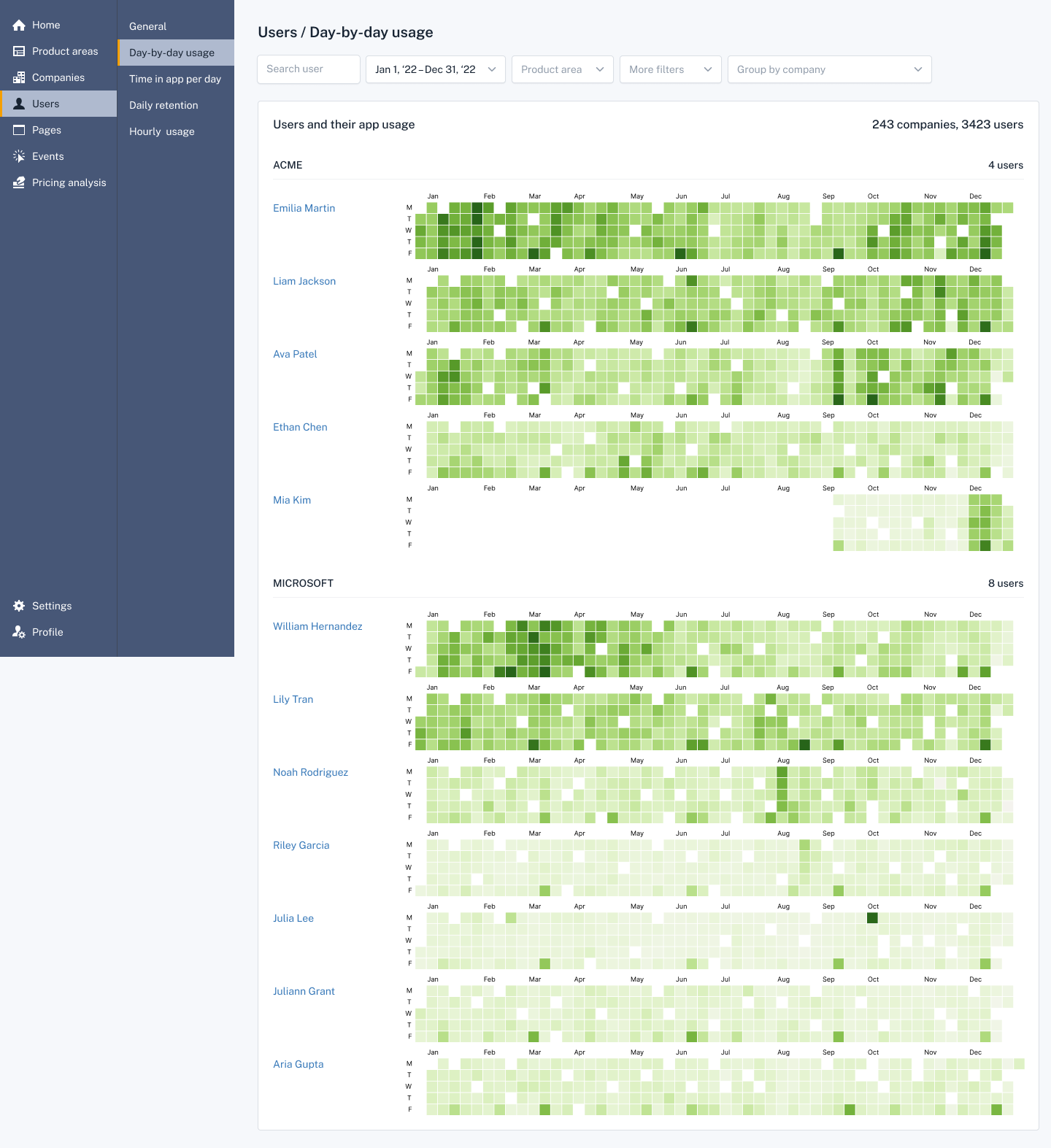The image size is (1051, 1148).
Task: Open Time in app per day
Action: pos(175,80)
